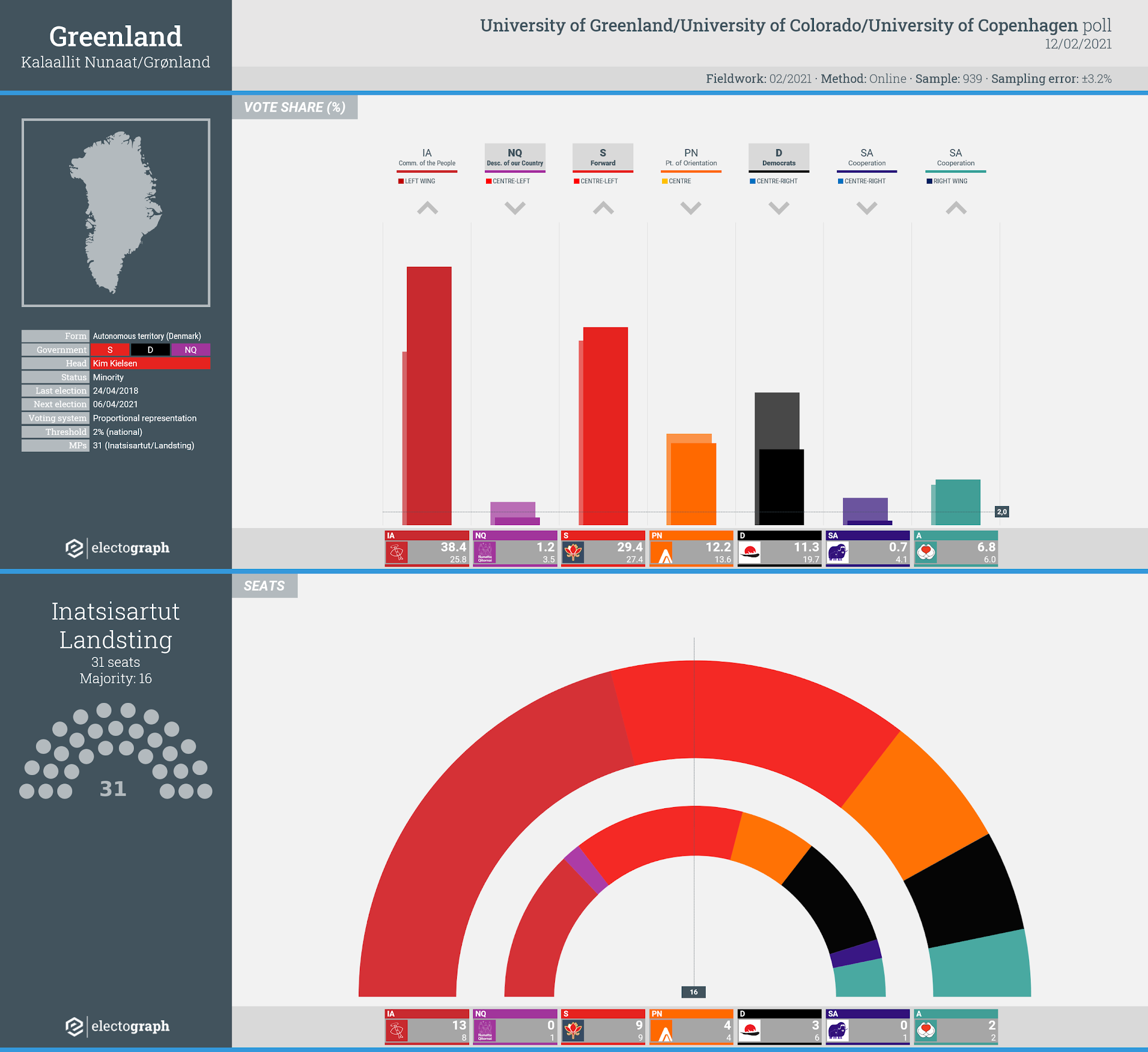Click the NQ party logo in vote share
The width and height of the screenshot is (1148, 1052).
(x=485, y=552)
